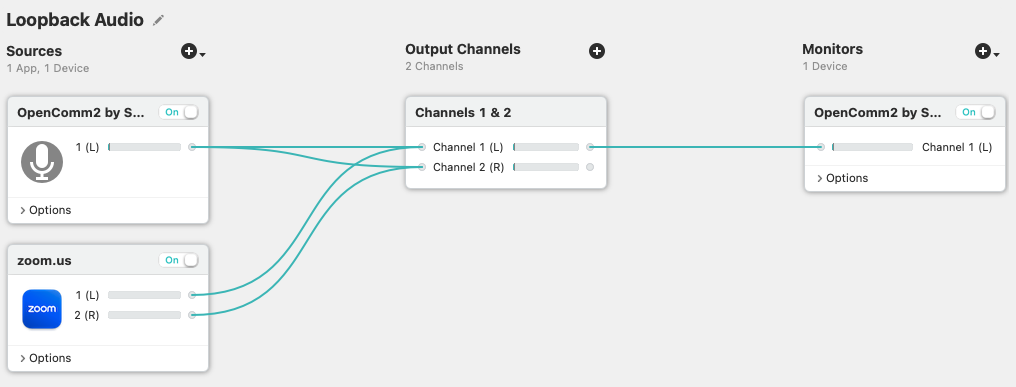Click the zoom.us 1 (L) output connector
This screenshot has height=387, width=1016.
coord(192,295)
